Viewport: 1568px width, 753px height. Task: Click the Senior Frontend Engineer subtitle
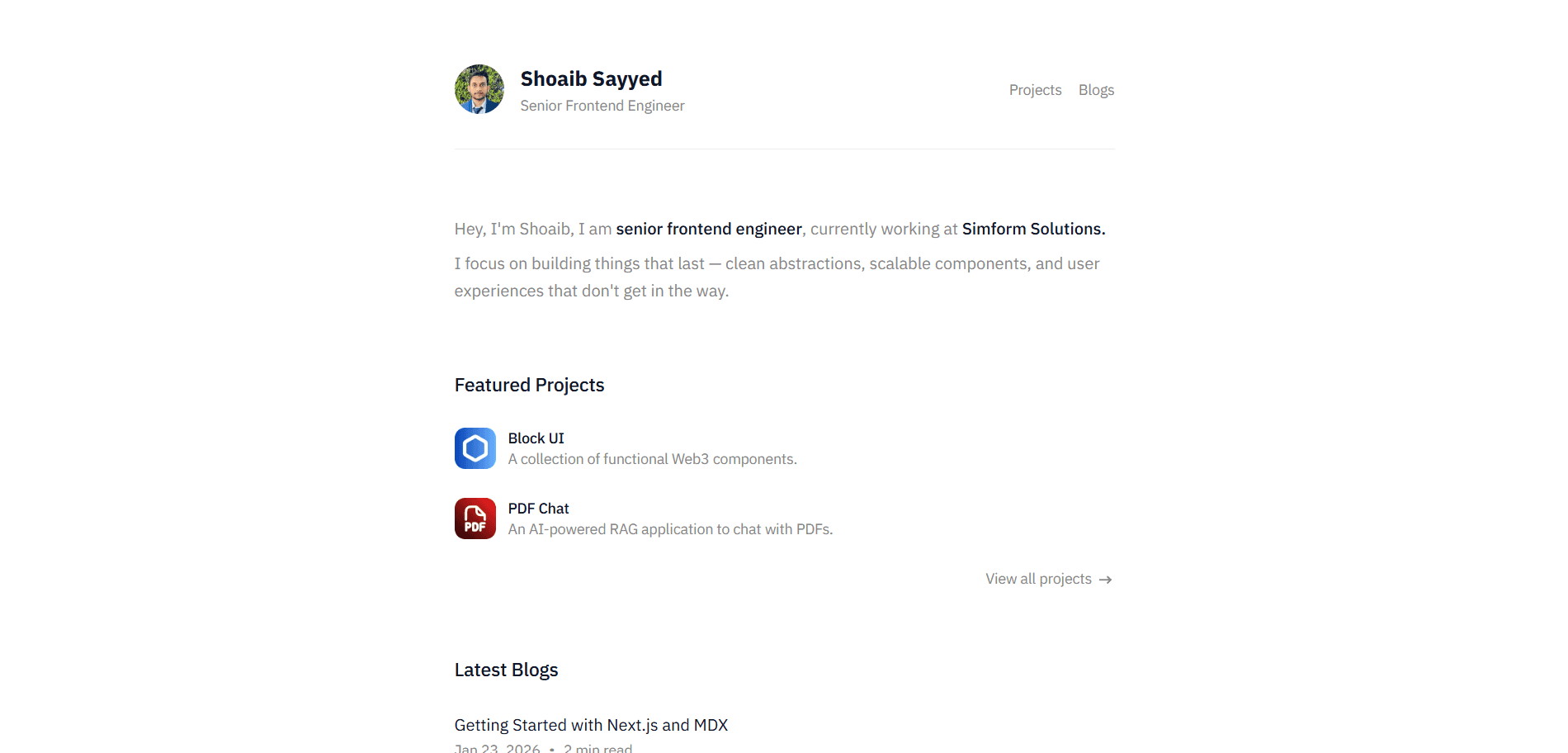click(x=602, y=106)
